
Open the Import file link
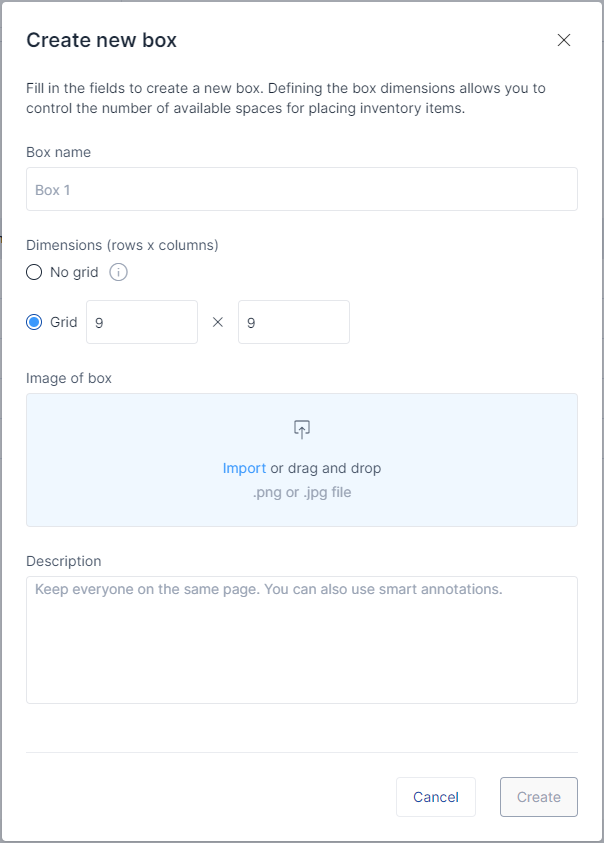click(x=244, y=468)
